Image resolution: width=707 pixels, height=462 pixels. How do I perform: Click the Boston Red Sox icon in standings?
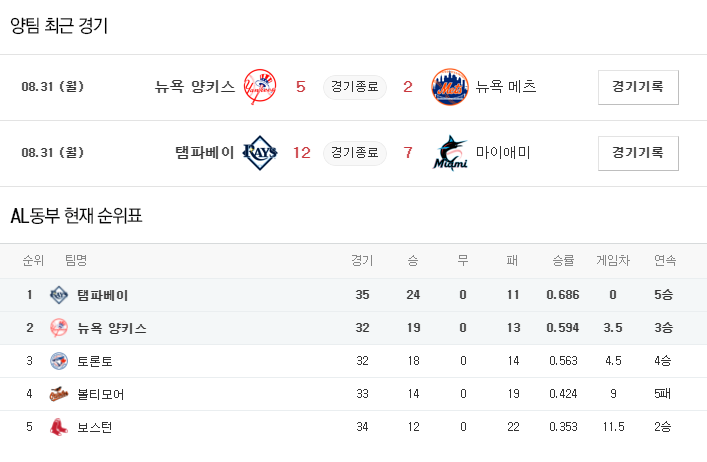[58, 427]
